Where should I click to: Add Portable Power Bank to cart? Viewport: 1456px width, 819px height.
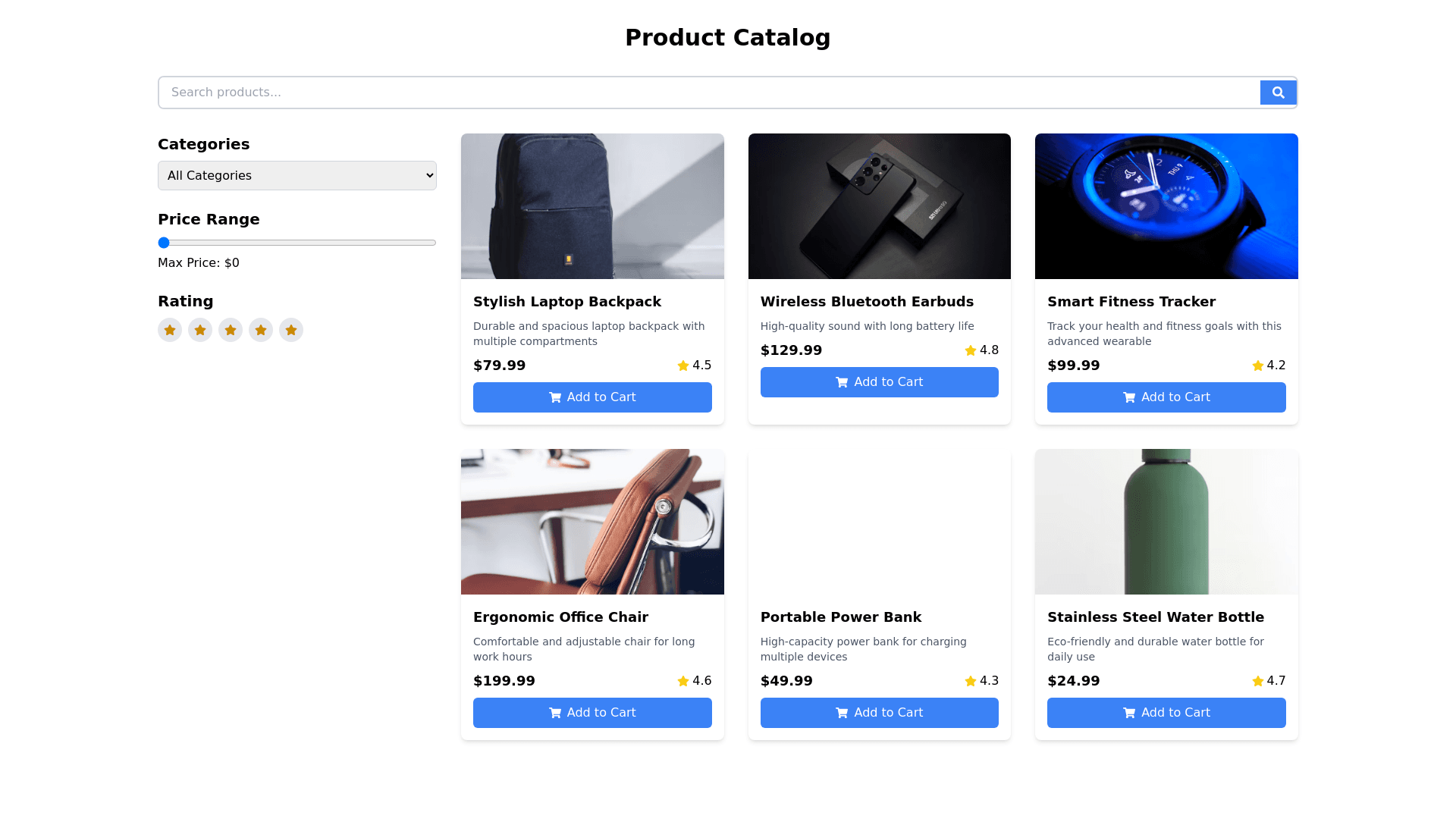coord(879,713)
